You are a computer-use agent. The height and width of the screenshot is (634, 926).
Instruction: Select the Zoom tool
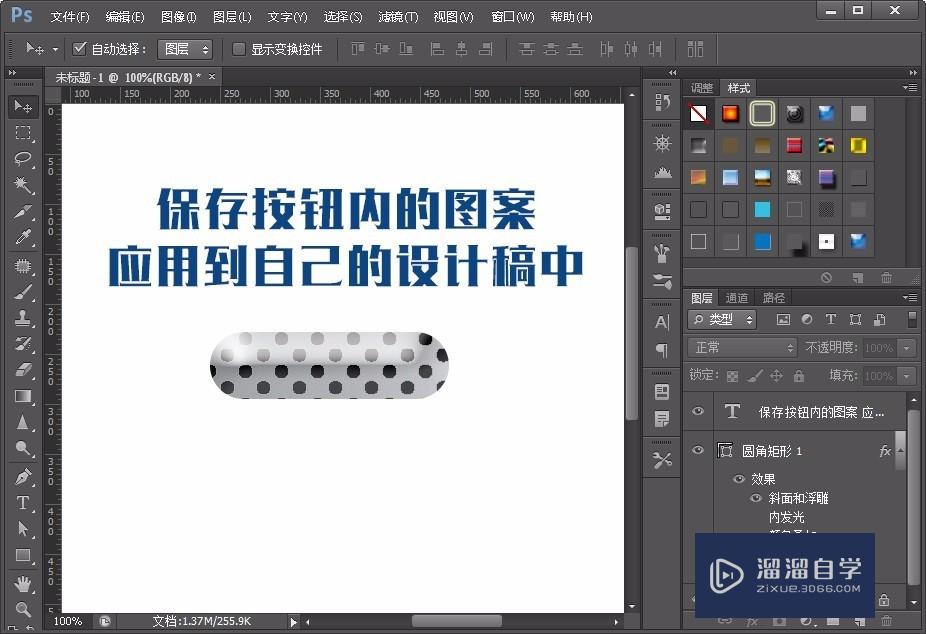(23, 609)
